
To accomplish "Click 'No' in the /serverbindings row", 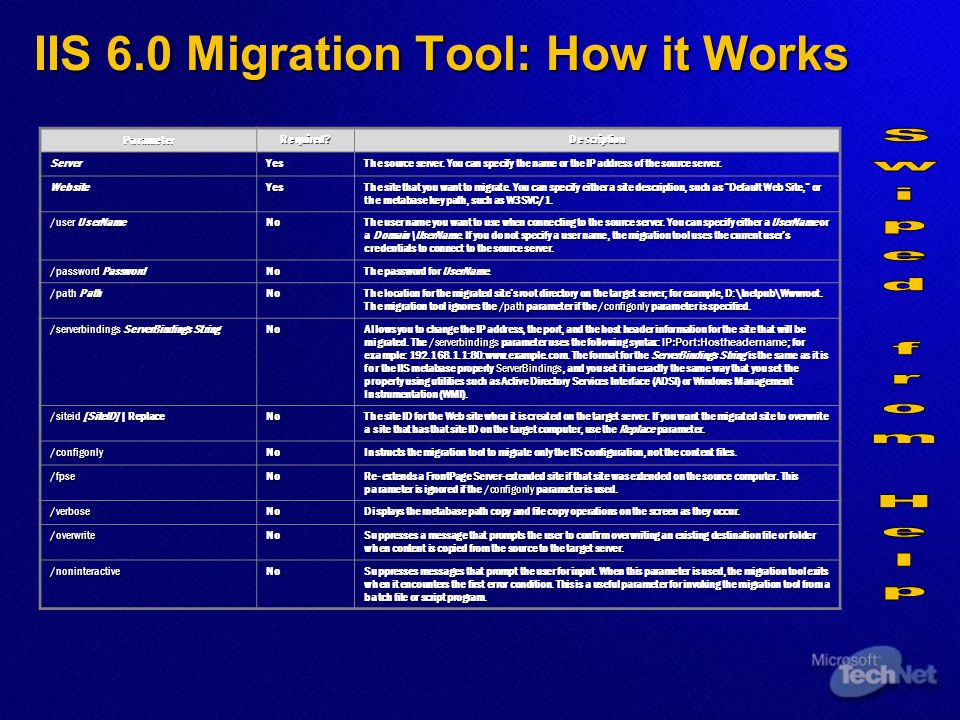I will pos(273,329).
